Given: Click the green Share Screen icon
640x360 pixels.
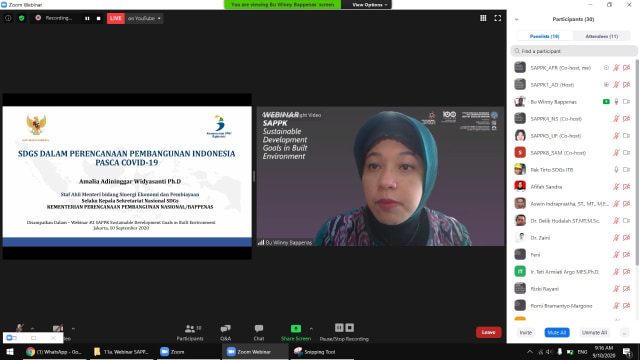Looking at the screenshot, I should point(296,329).
